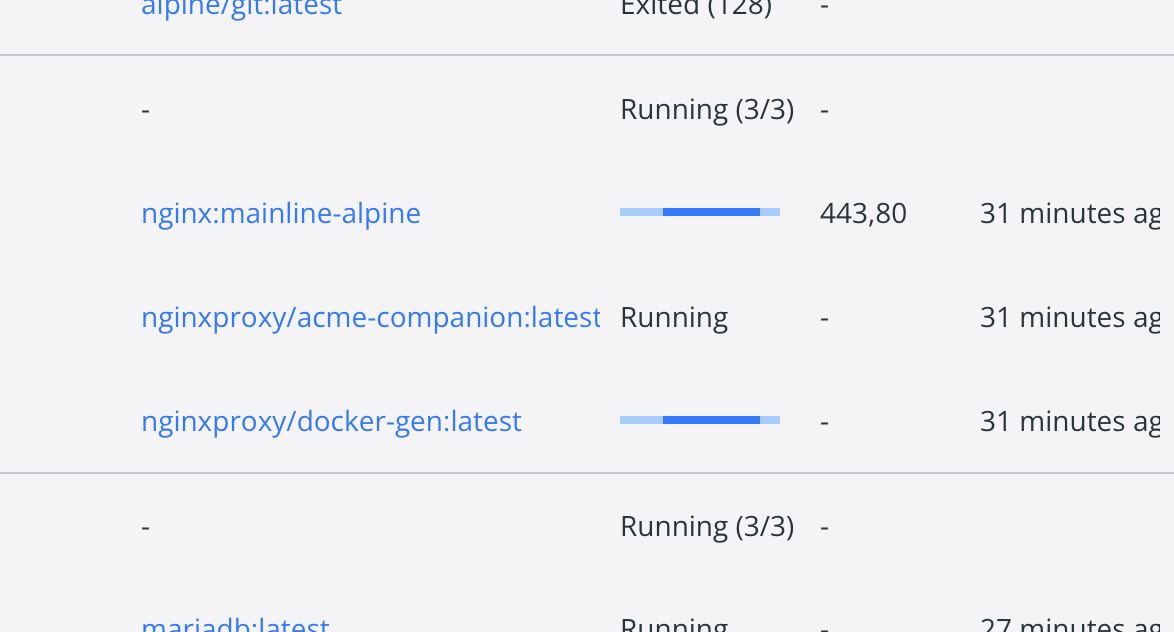The height and width of the screenshot is (632, 1174).
Task: Click the second Running (3/3) status text
Action: [x=707, y=525]
